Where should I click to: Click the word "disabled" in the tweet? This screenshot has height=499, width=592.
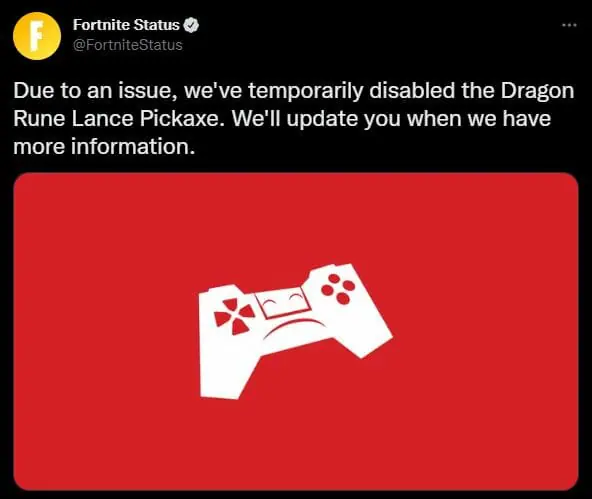click(412, 91)
